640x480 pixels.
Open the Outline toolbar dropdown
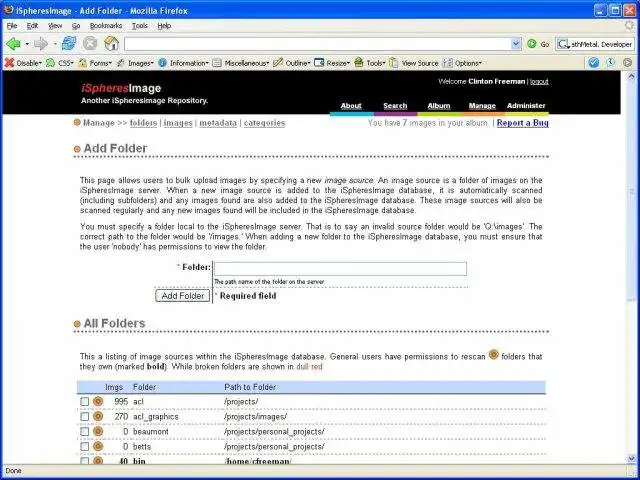coord(292,63)
